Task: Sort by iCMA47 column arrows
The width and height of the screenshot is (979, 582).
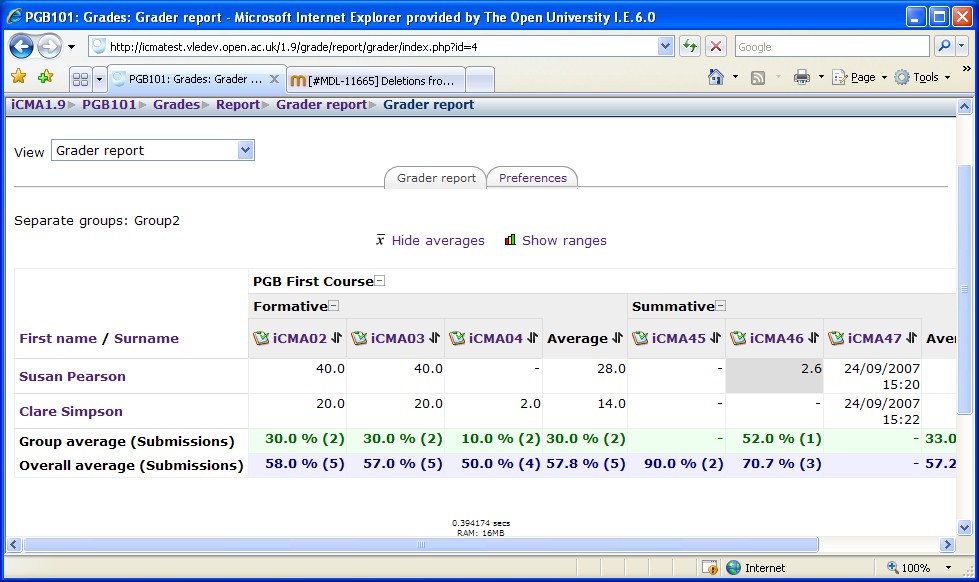Action: [912, 338]
